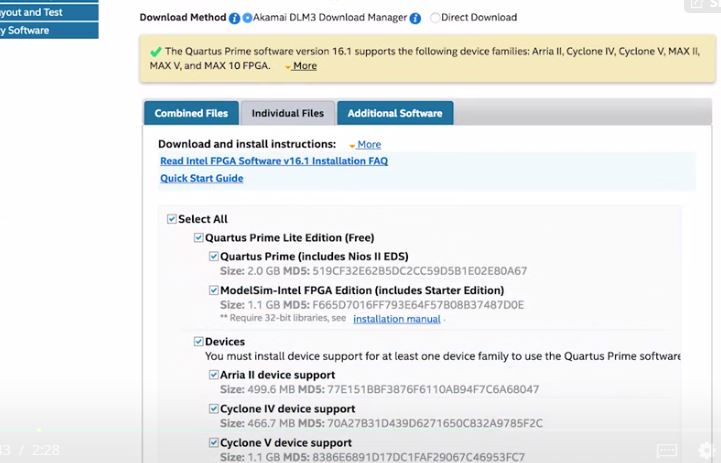Image resolution: width=721 pixels, height=463 pixels.
Task: Uncheck Cyclone IV device support
Action: point(214,409)
